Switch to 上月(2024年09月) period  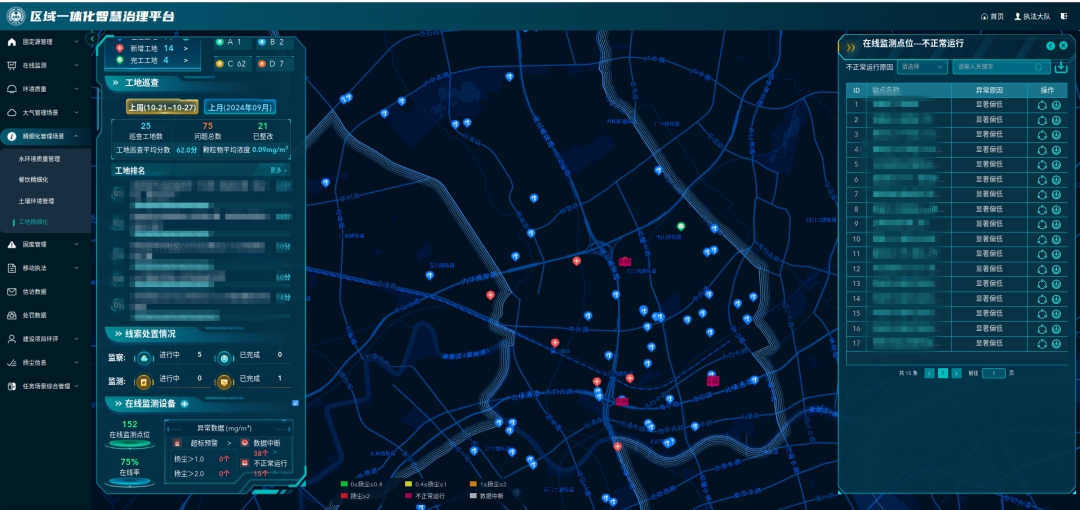(239, 107)
